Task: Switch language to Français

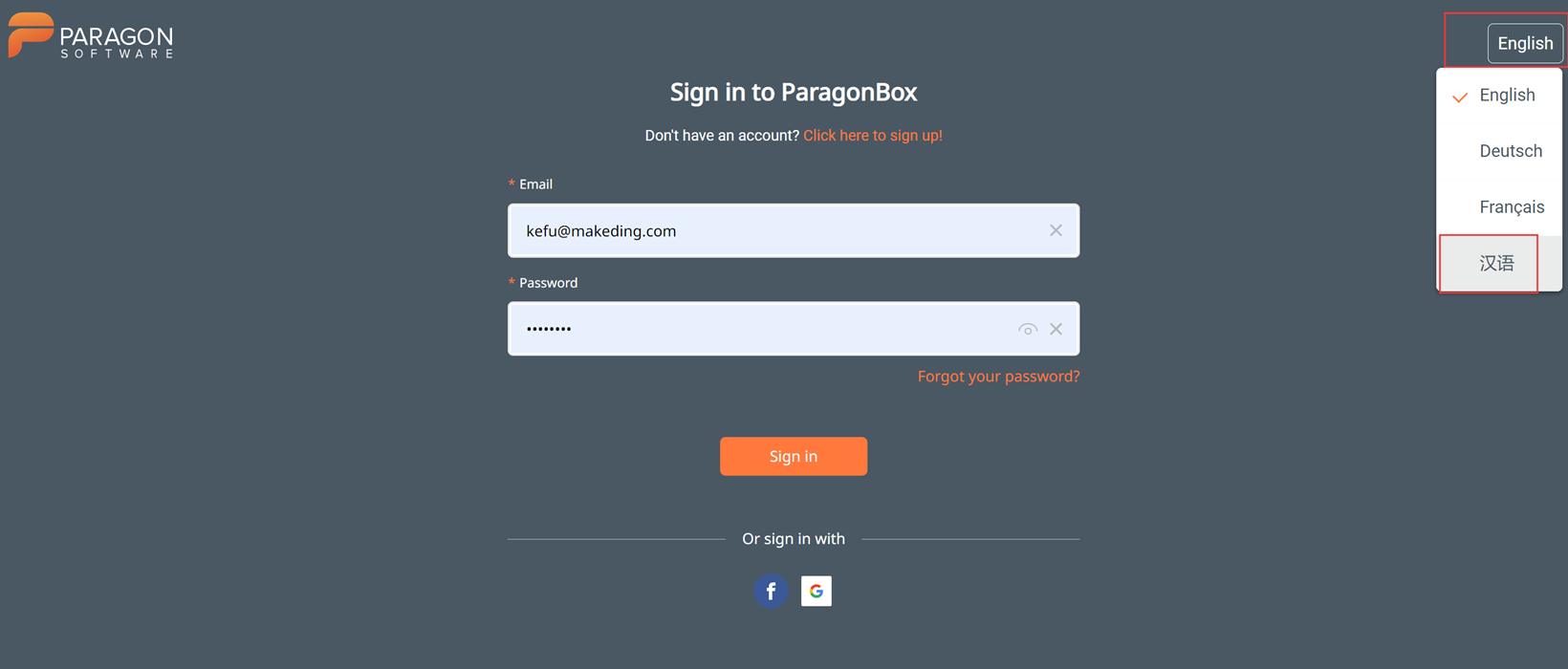Action: coord(1511,207)
